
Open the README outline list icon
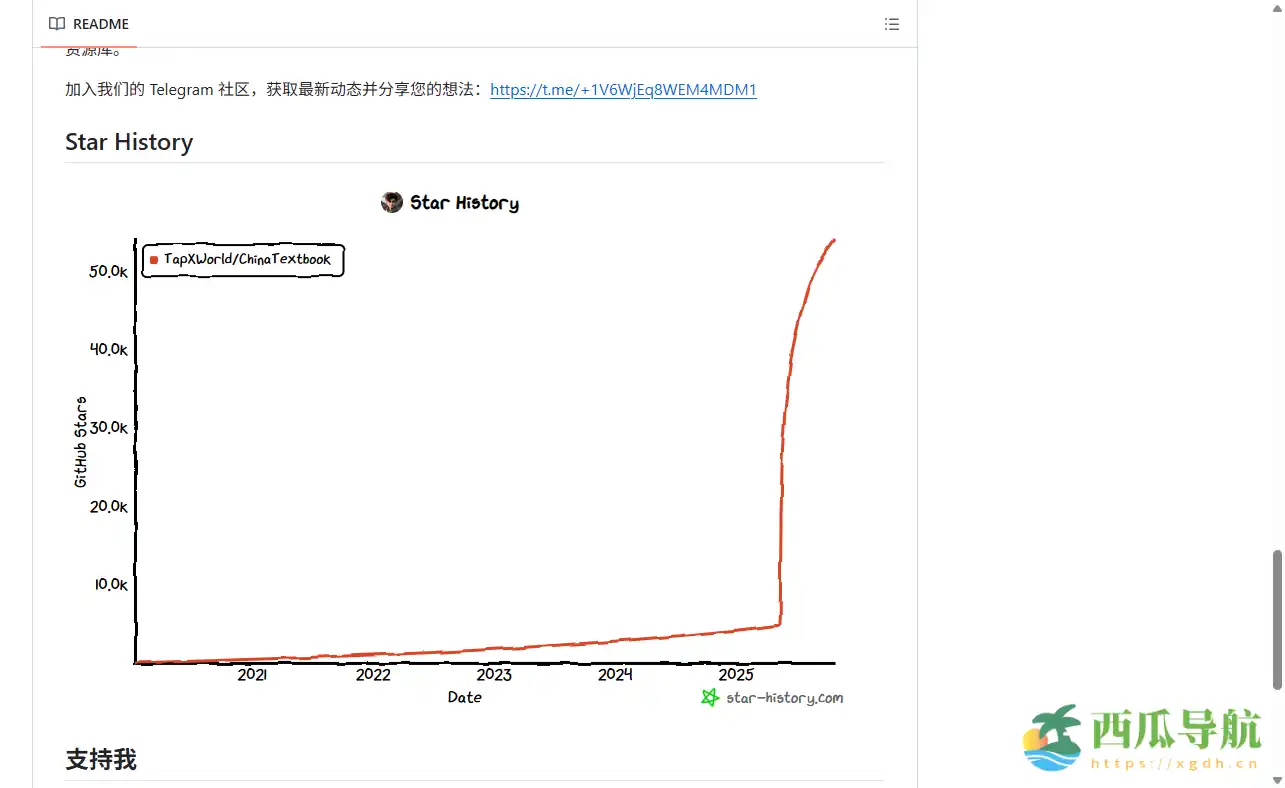[x=892, y=24]
